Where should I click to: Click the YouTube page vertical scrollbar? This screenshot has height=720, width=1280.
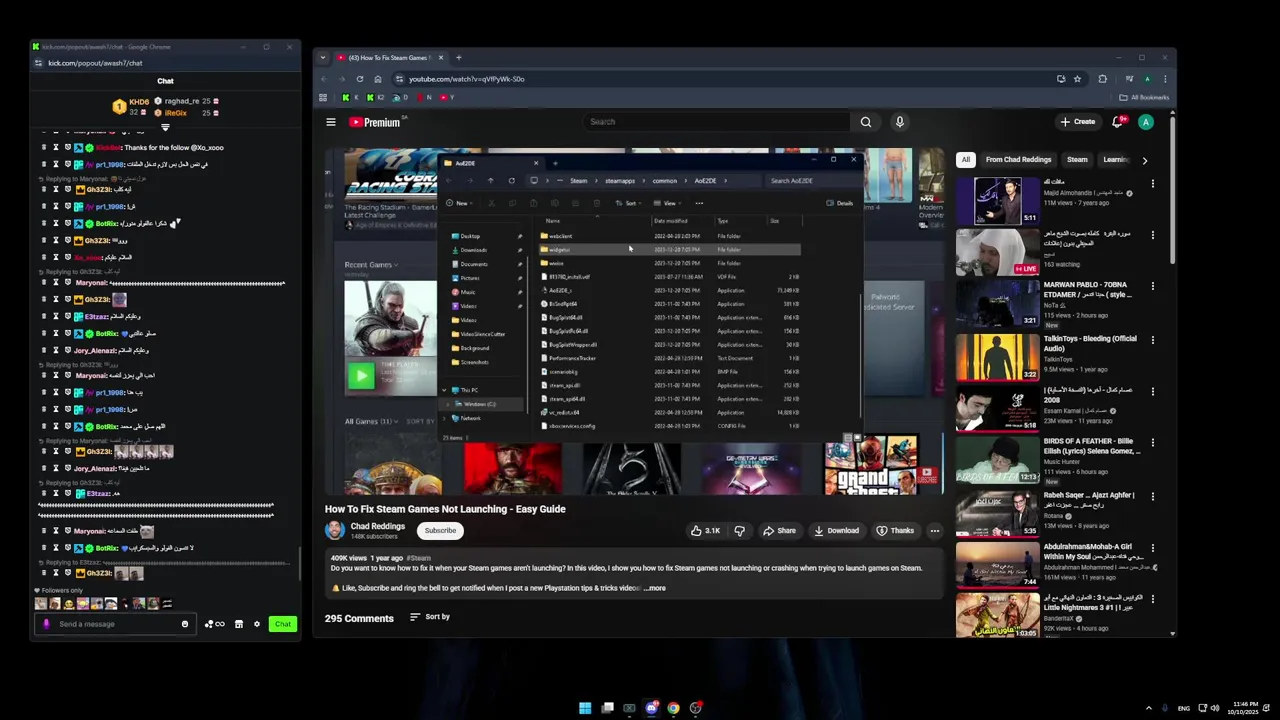[x=1171, y=190]
